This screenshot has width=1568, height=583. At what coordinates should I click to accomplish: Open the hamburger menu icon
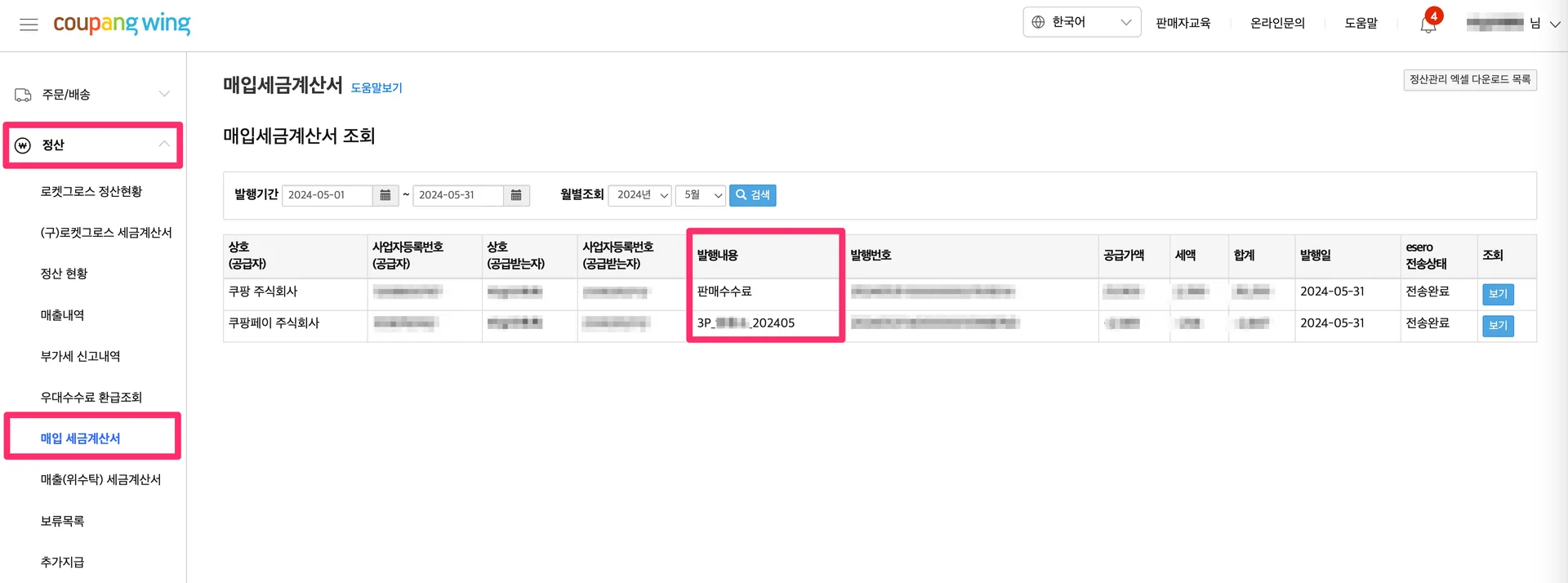tap(29, 24)
